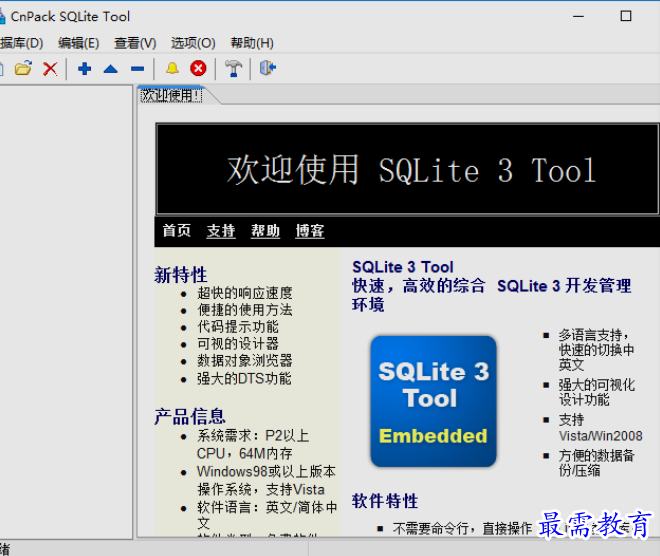Click the text 支持 Vista/Win2008
This screenshot has height=556, width=660.
point(601,428)
